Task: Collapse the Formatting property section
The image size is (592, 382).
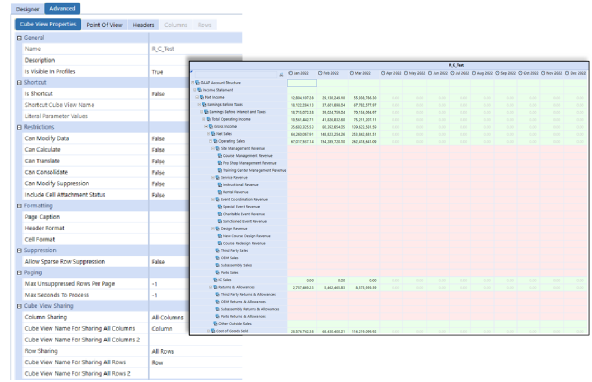Action: click(19, 206)
